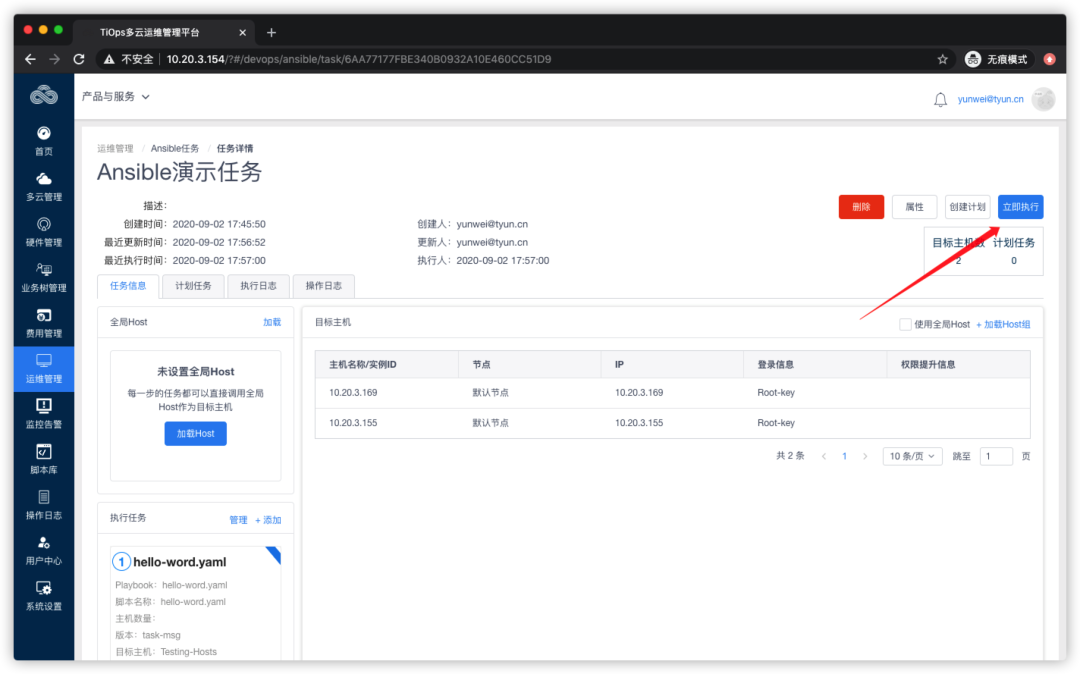
Task: Open the 10条/页 page size selector
Action: click(x=911, y=455)
